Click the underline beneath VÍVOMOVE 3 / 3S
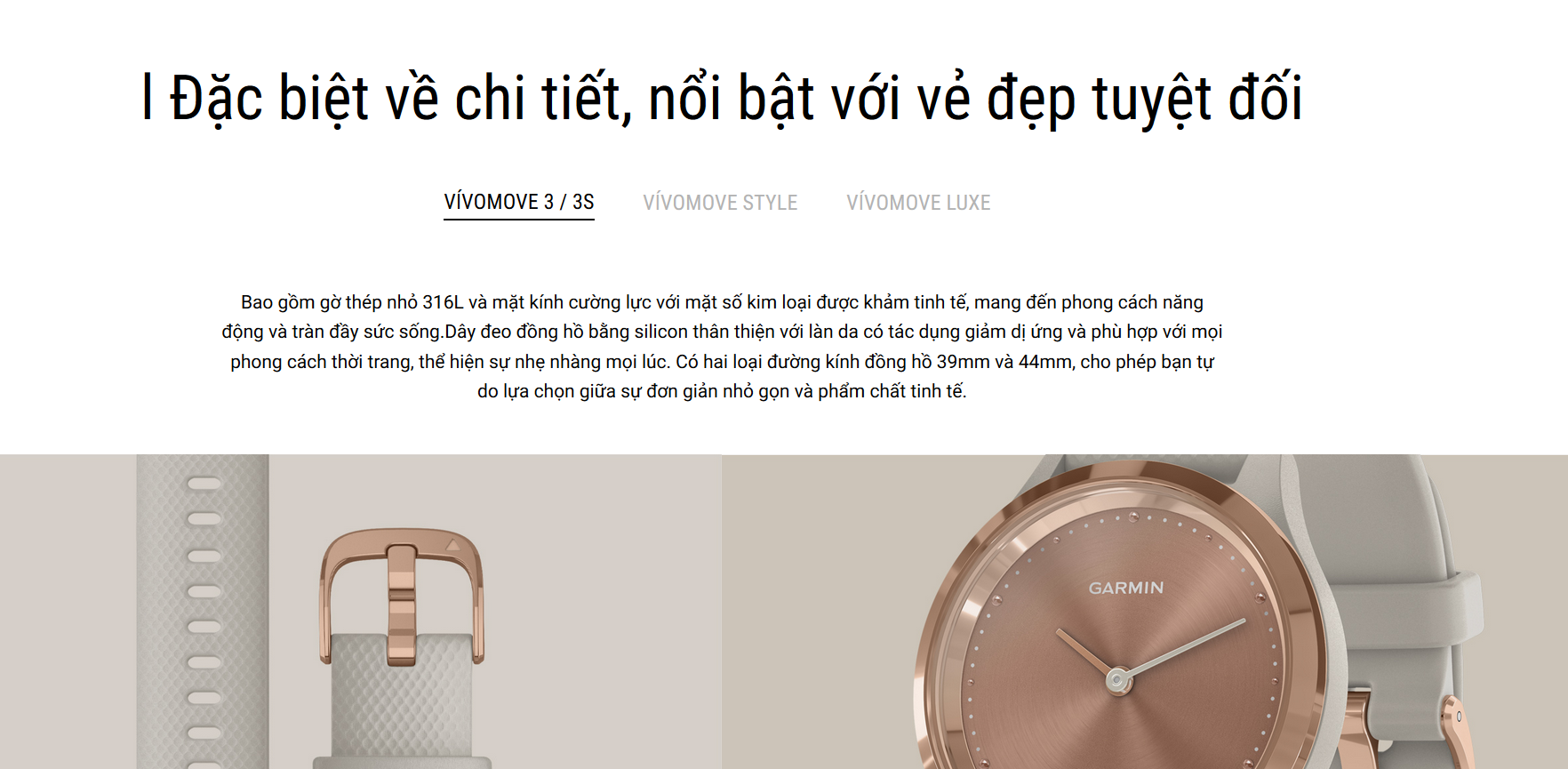 pos(519,219)
